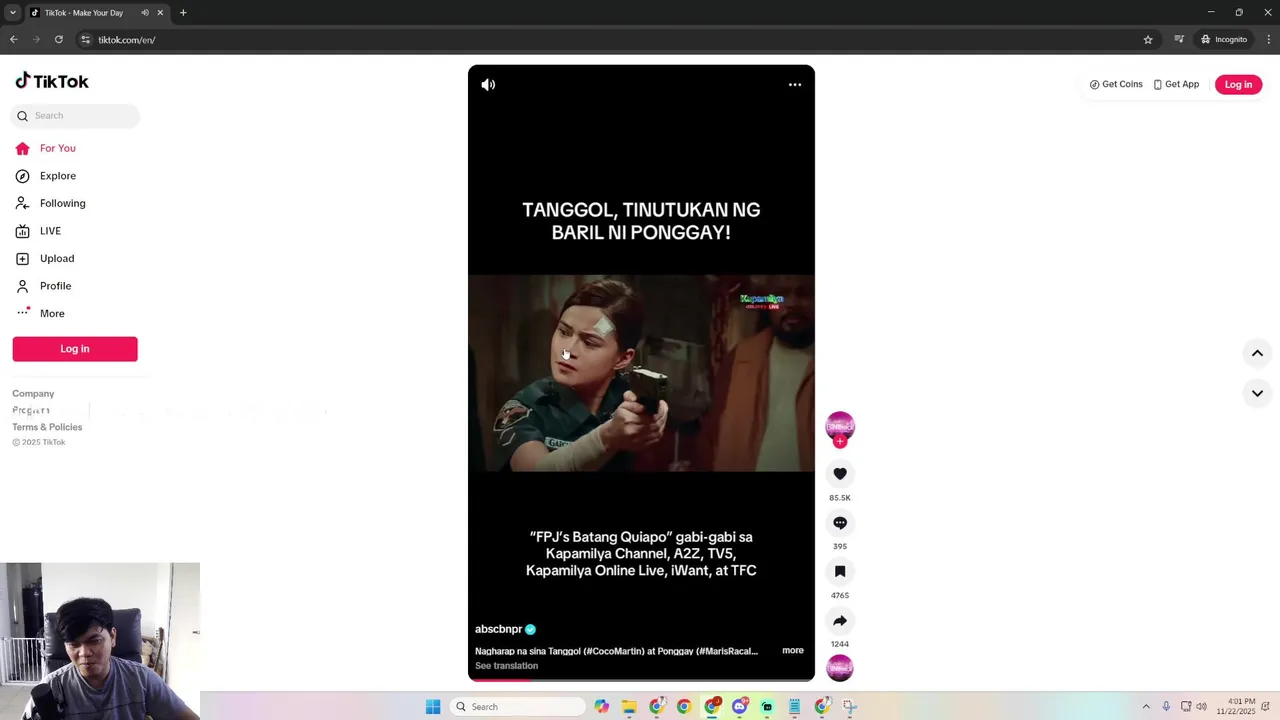Expand the caption with 'more'
This screenshot has height=720, width=1280.
click(x=793, y=650)
